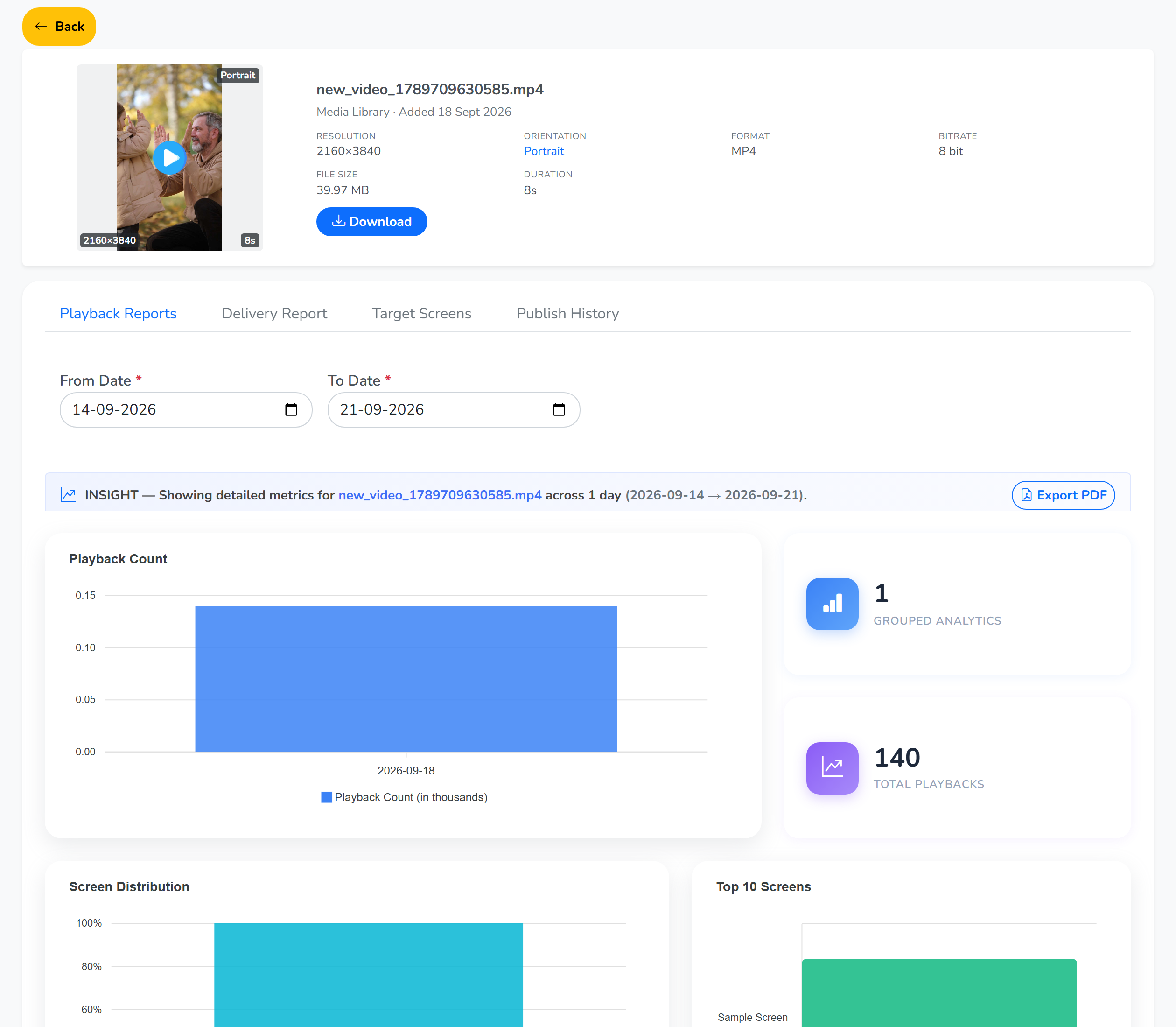Click the Top 10 Screens title

coord(763,886)
